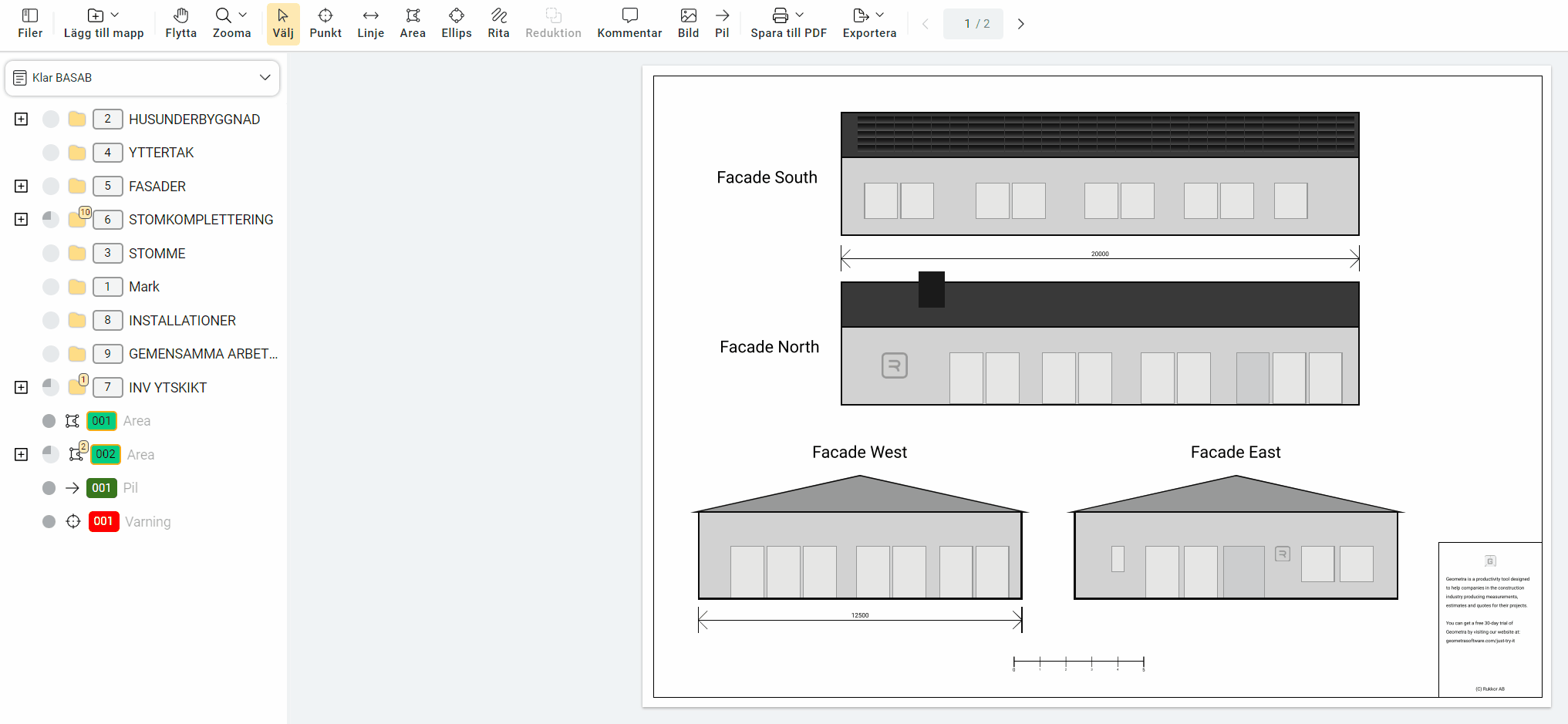
Task: Expand the INV YTSKIKT folder
Action: click(x=22, y=387)
